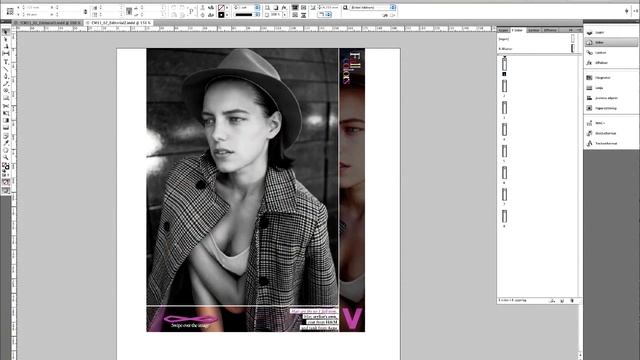
Task: Open Zeichenformate panel from right dock
Action: [x=611, y=144]
